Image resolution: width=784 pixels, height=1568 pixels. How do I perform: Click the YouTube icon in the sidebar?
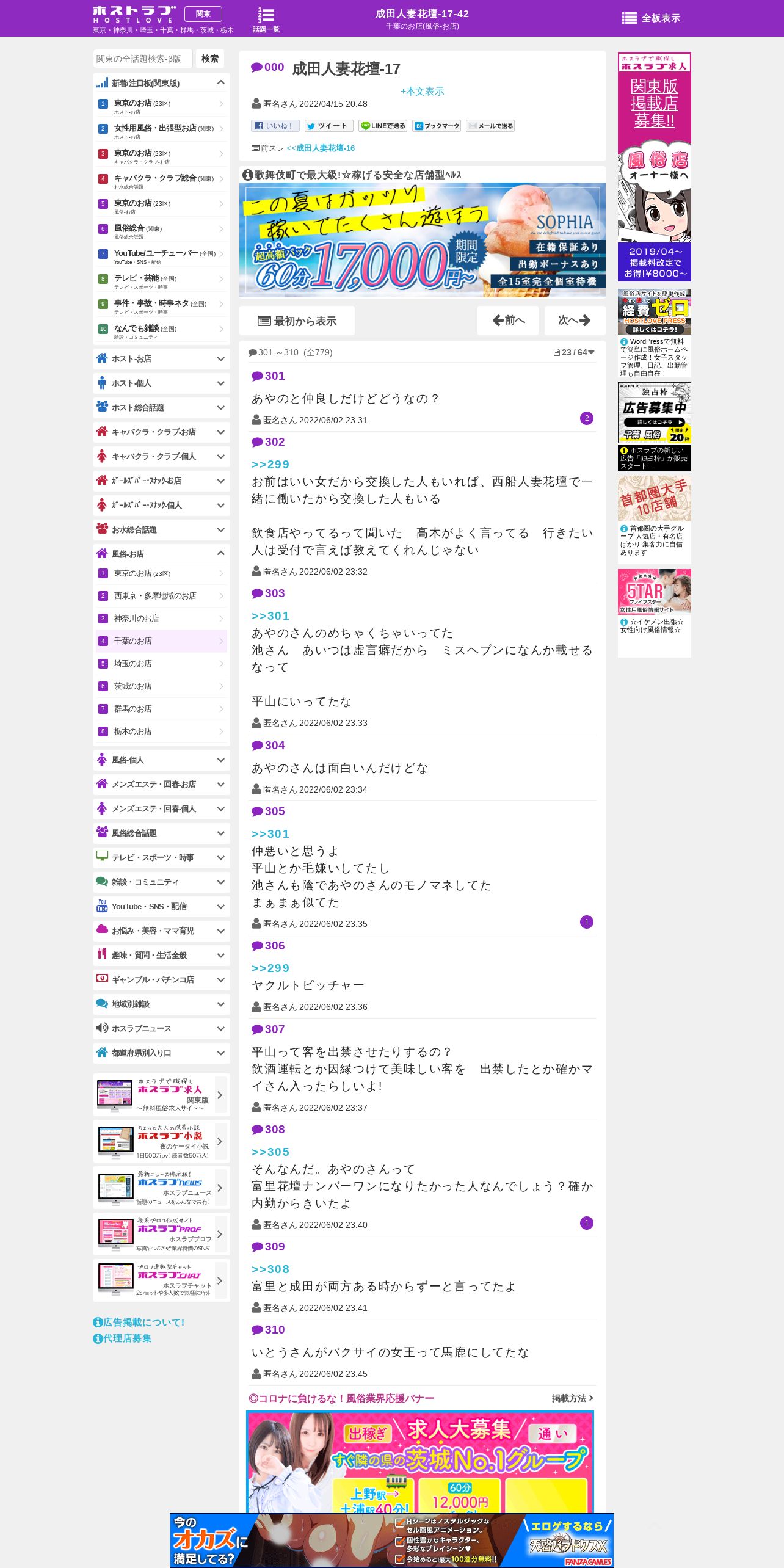point(102,906)
